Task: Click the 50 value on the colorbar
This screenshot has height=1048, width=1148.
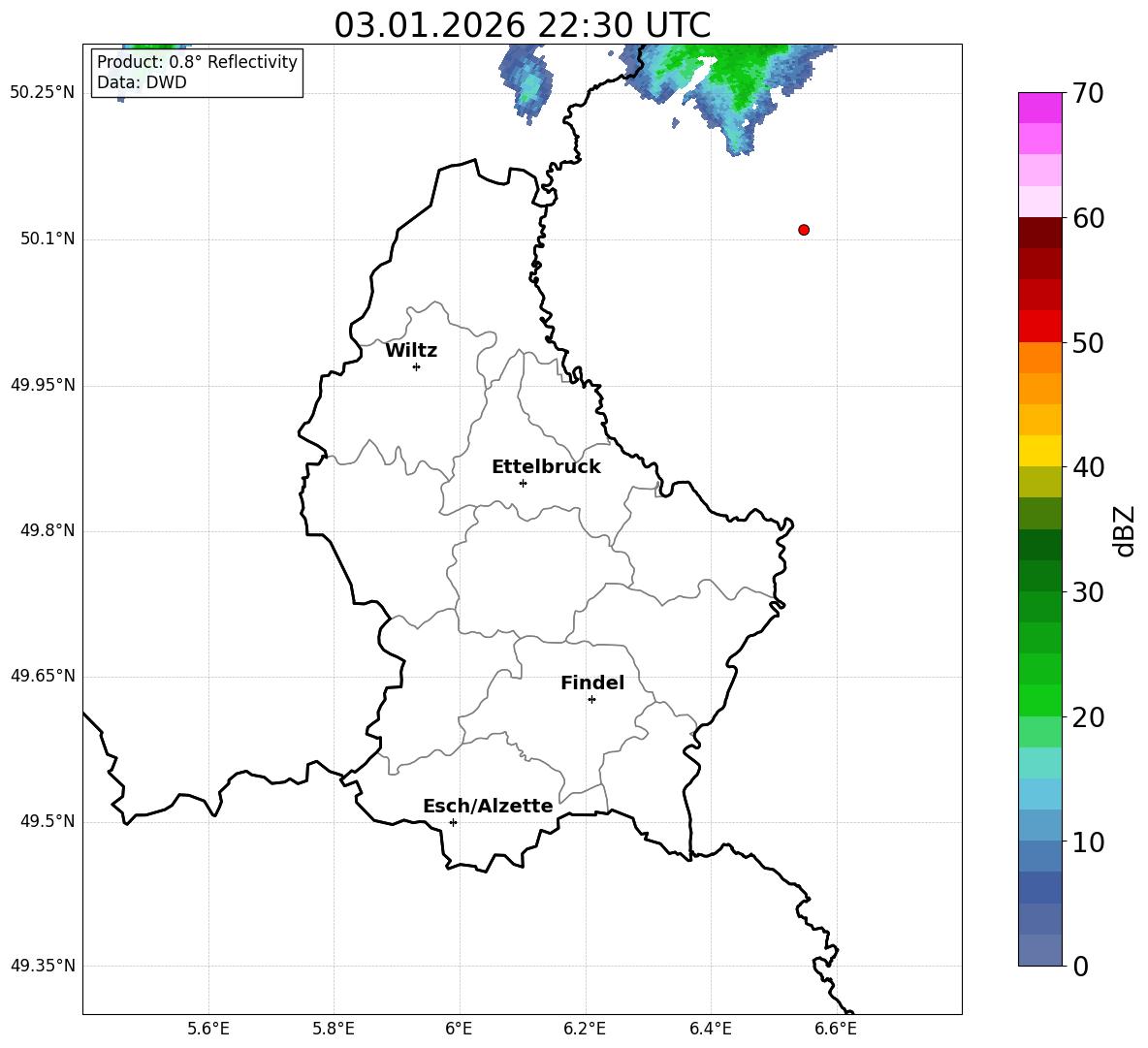Action: (x=1088, y=343)
